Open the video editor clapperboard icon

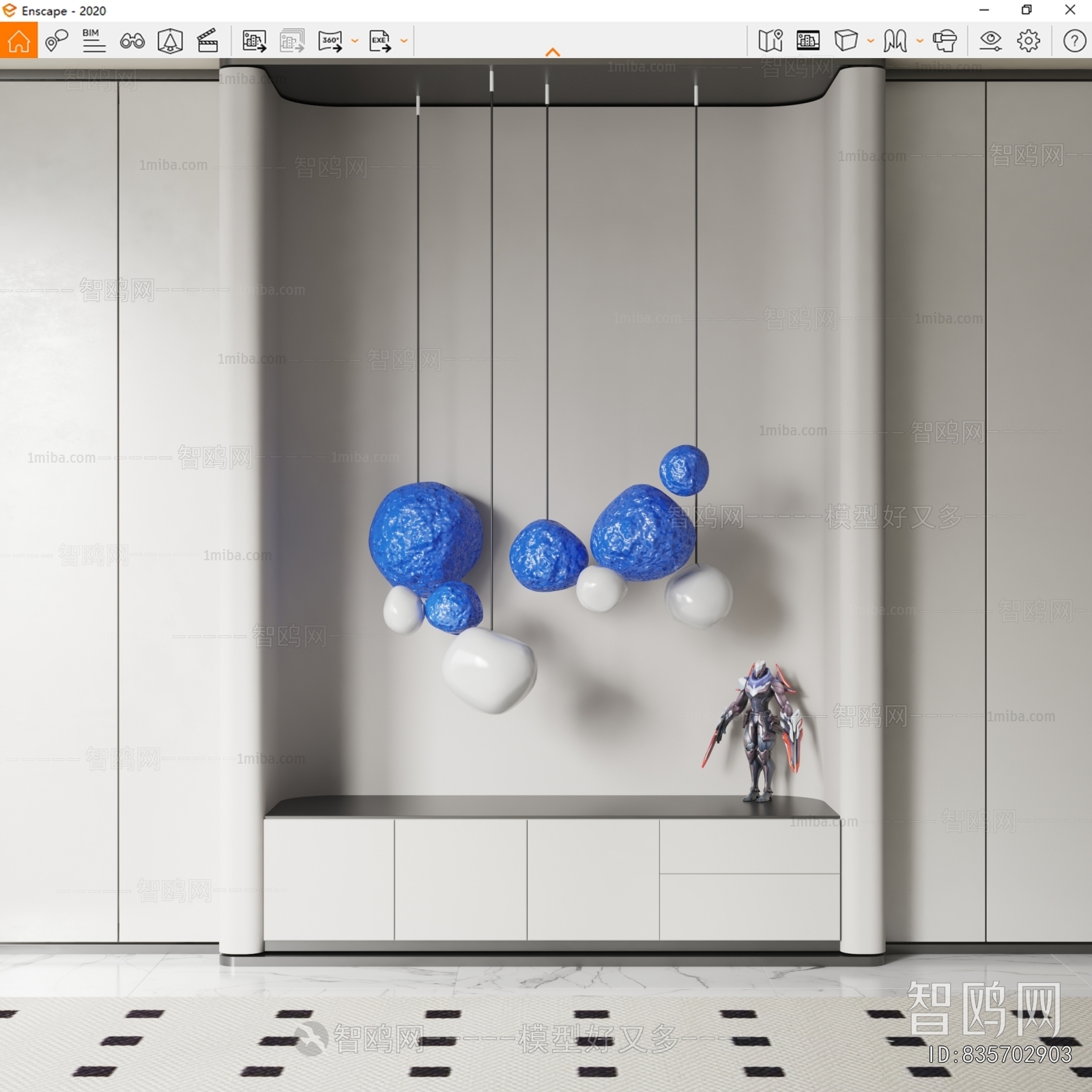(x=207, y=41)
